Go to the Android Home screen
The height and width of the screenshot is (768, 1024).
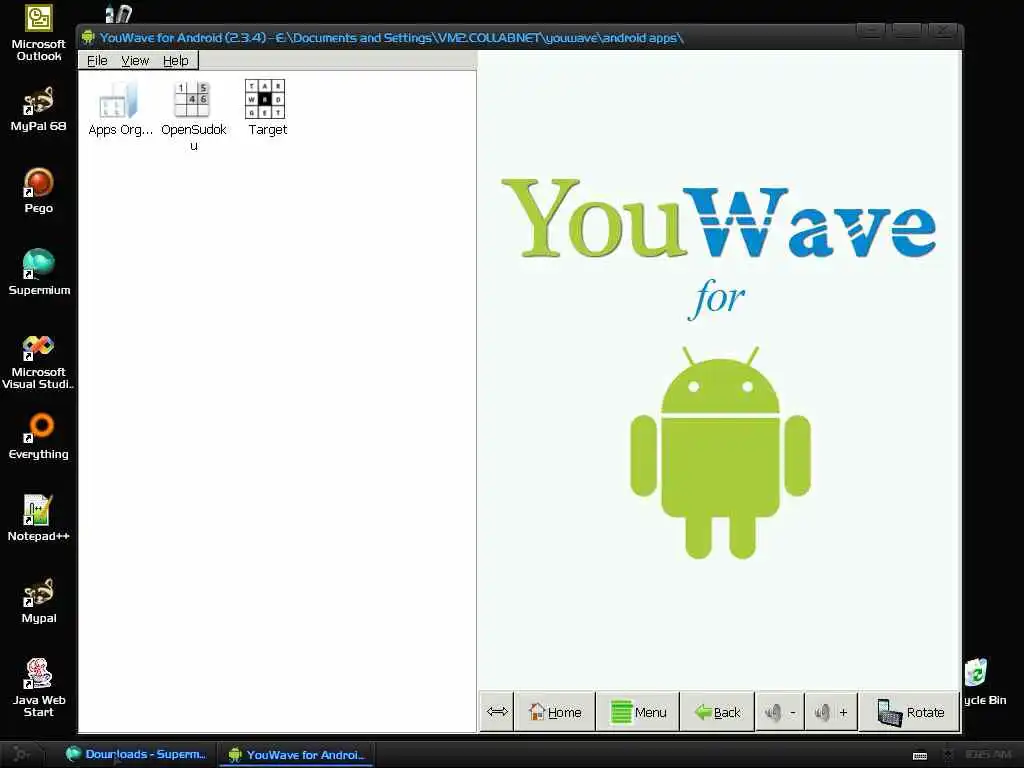[555, 712]
